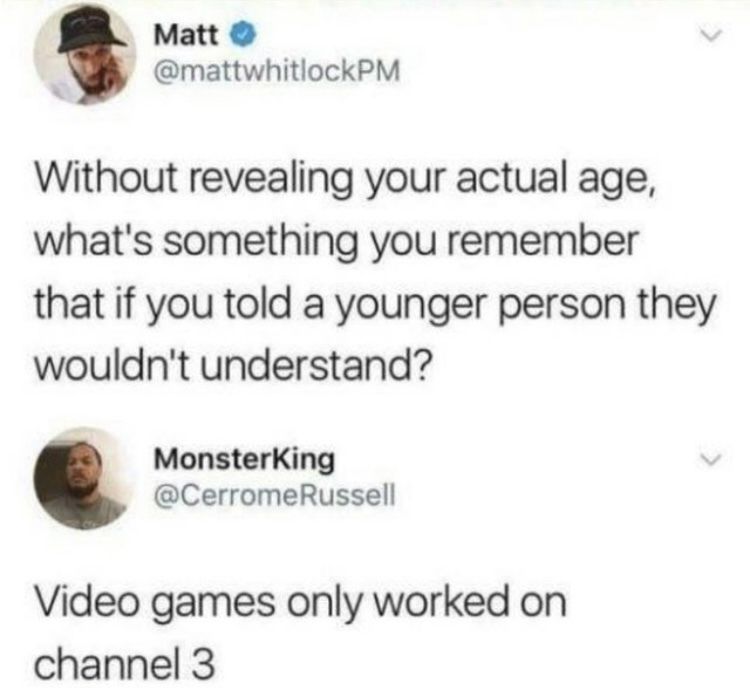The width and height of the screenshot is (750, 688).
Task: Open Matt's profile picture
Action: click(x=85, y=53)
